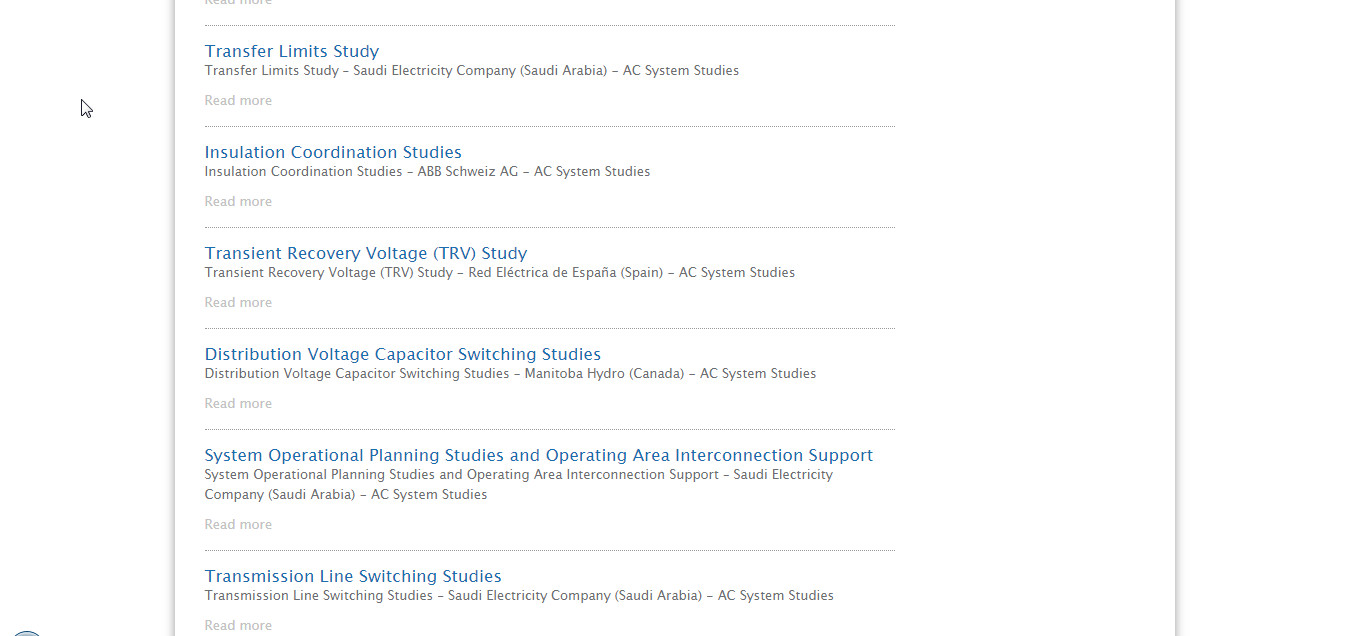Click the Manitoba Hydro (Canada) description line

pos(510,374)
